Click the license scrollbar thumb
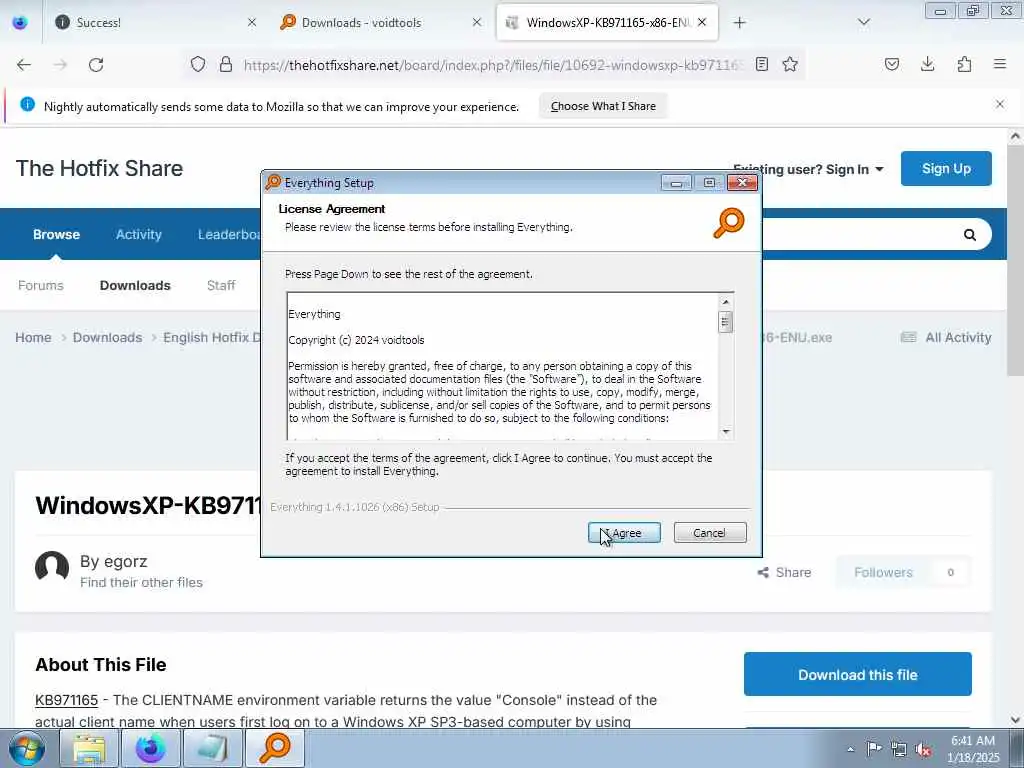 pyautogui.click(x=726, y=321)
